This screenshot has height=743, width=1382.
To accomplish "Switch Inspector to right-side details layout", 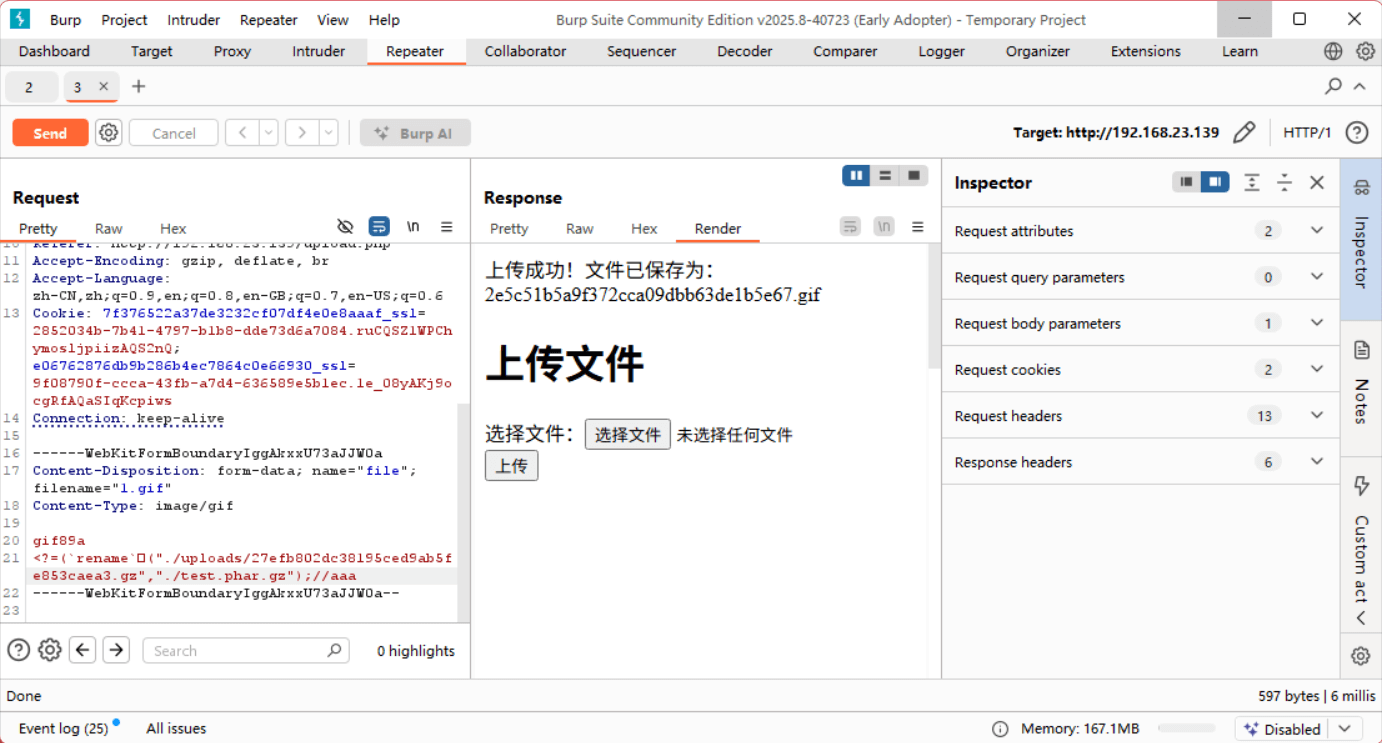I will click(1215, 182).
